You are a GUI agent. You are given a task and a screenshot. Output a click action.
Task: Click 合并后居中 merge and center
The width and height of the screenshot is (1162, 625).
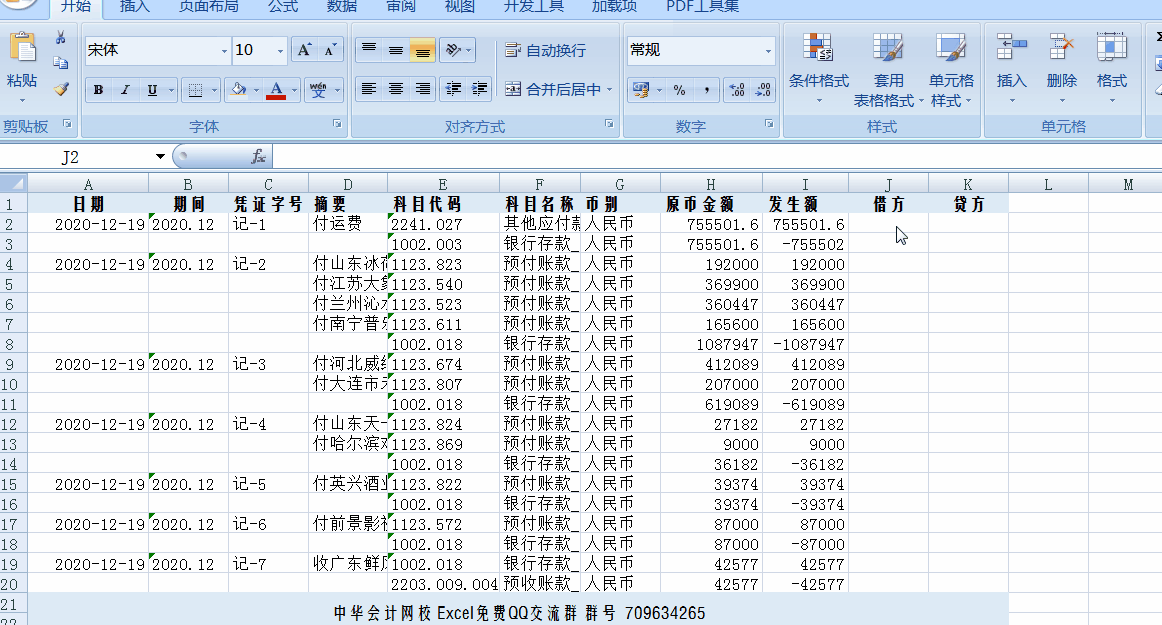tap(553, 90)
